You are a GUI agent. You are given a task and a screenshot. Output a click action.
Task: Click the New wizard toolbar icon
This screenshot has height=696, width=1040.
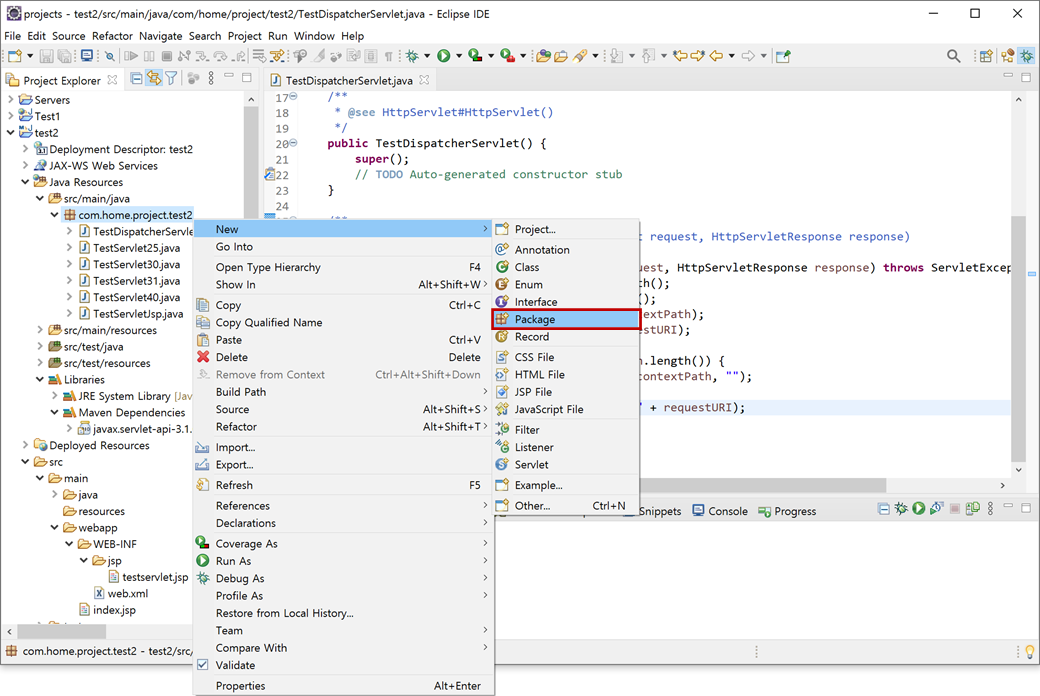pyautogui.click(x=15, y=56)
